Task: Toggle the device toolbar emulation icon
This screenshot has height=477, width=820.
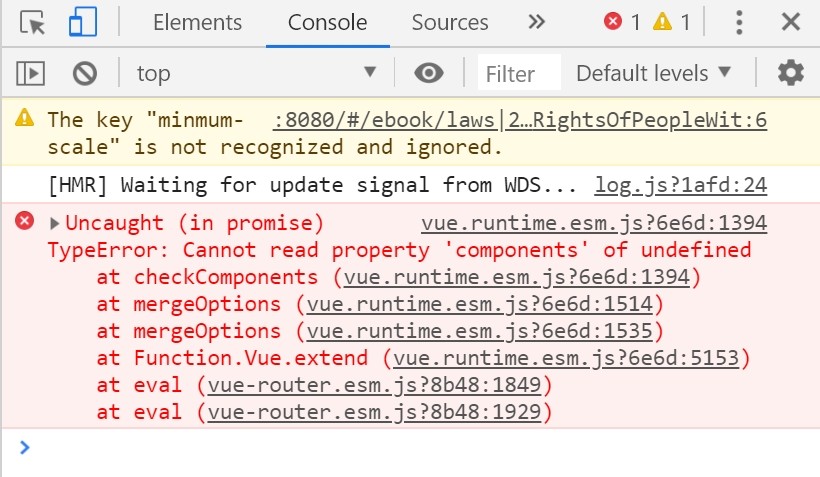Action: [82, 22]
